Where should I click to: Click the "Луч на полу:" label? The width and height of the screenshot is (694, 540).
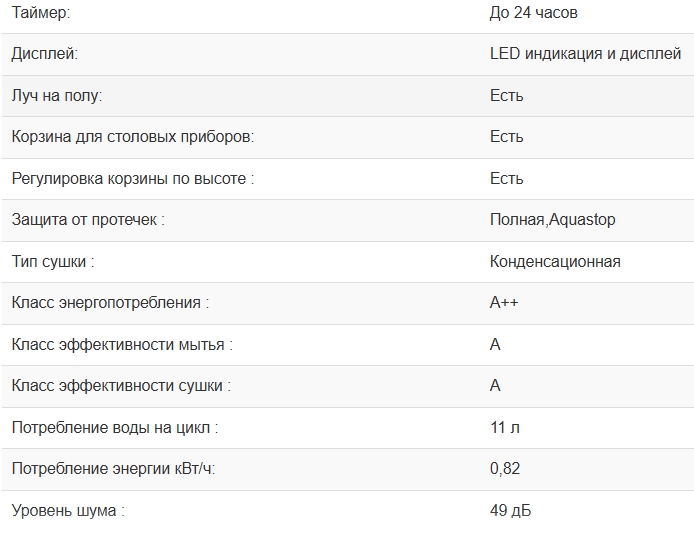(57, 96)
